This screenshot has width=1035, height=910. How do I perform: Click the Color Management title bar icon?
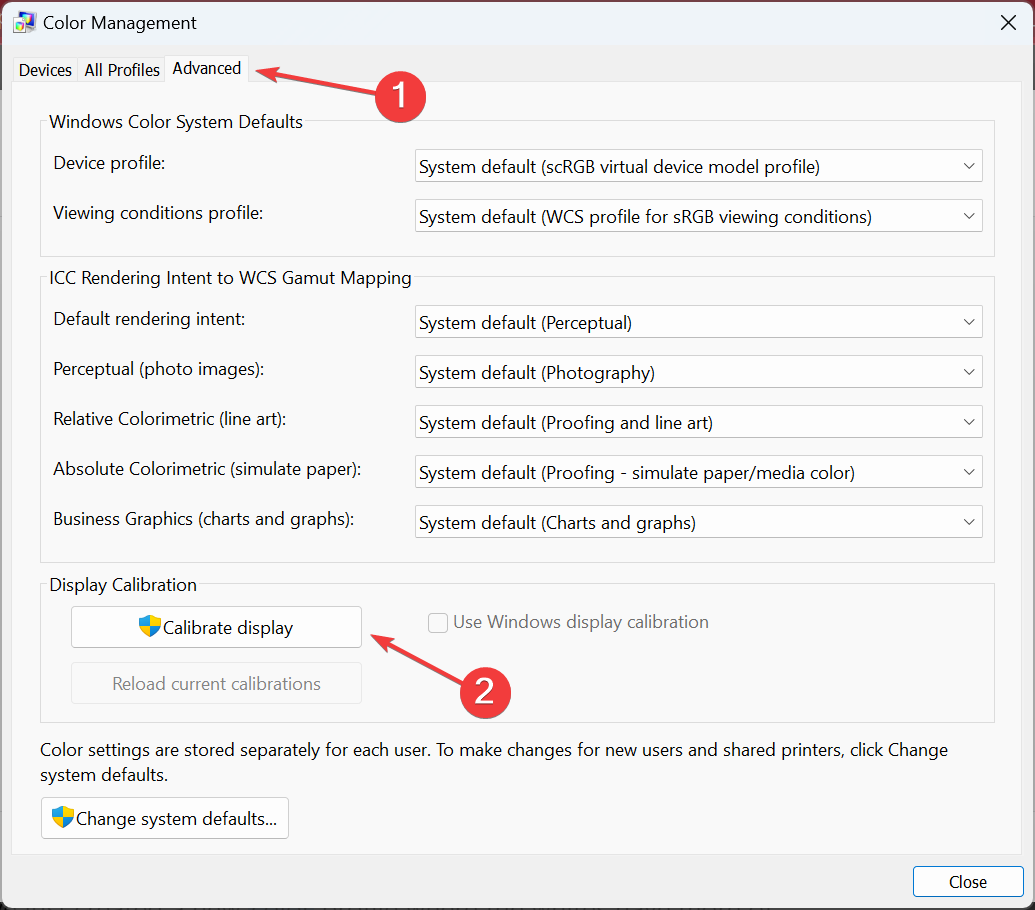point(24,22)
